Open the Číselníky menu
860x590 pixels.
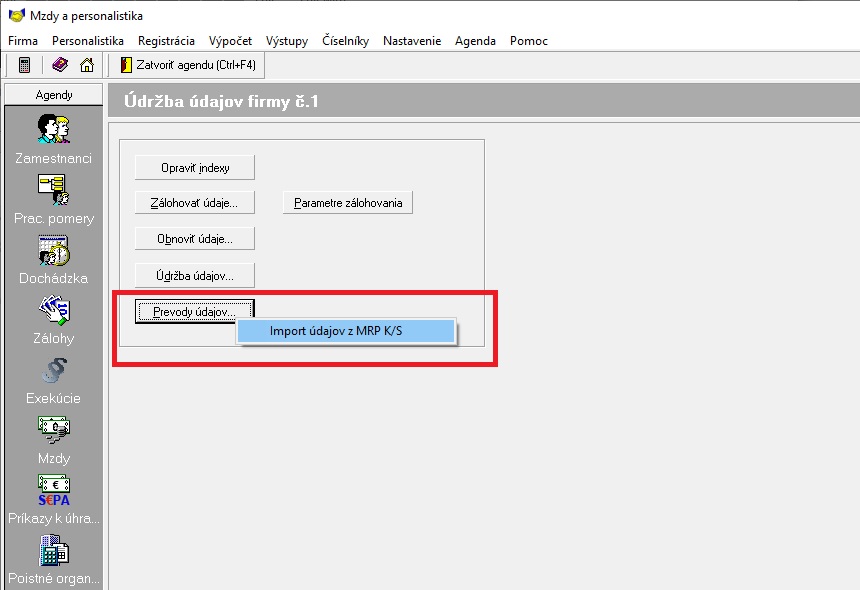click(346, 41)
